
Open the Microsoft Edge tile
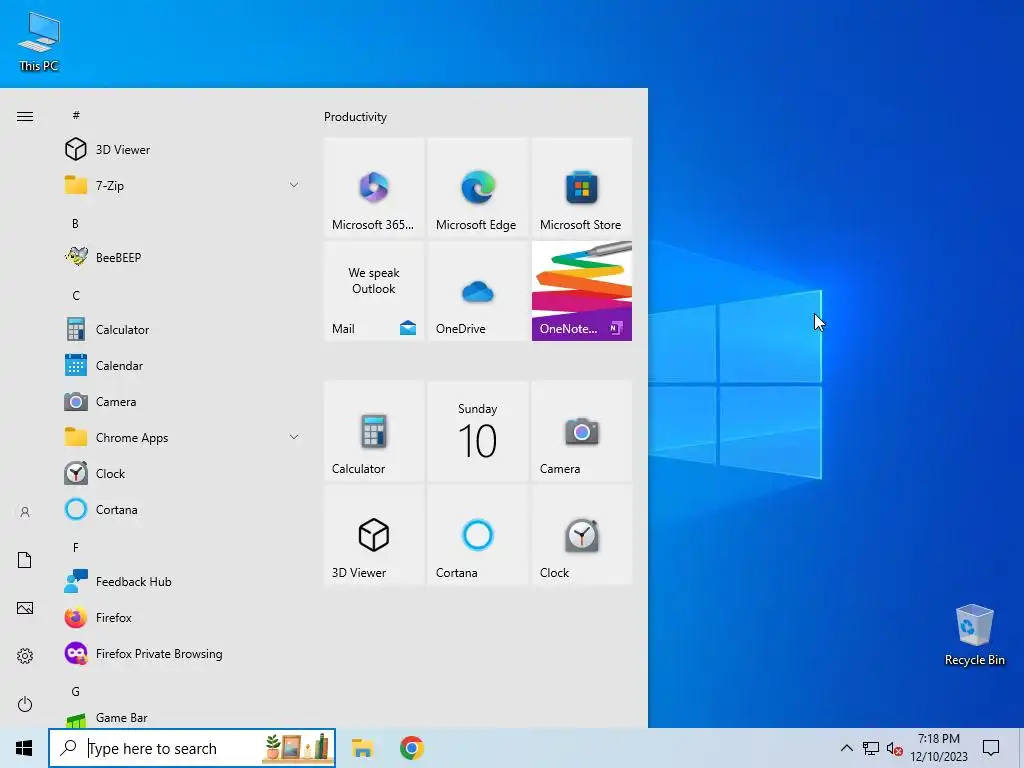click(477, 187)
